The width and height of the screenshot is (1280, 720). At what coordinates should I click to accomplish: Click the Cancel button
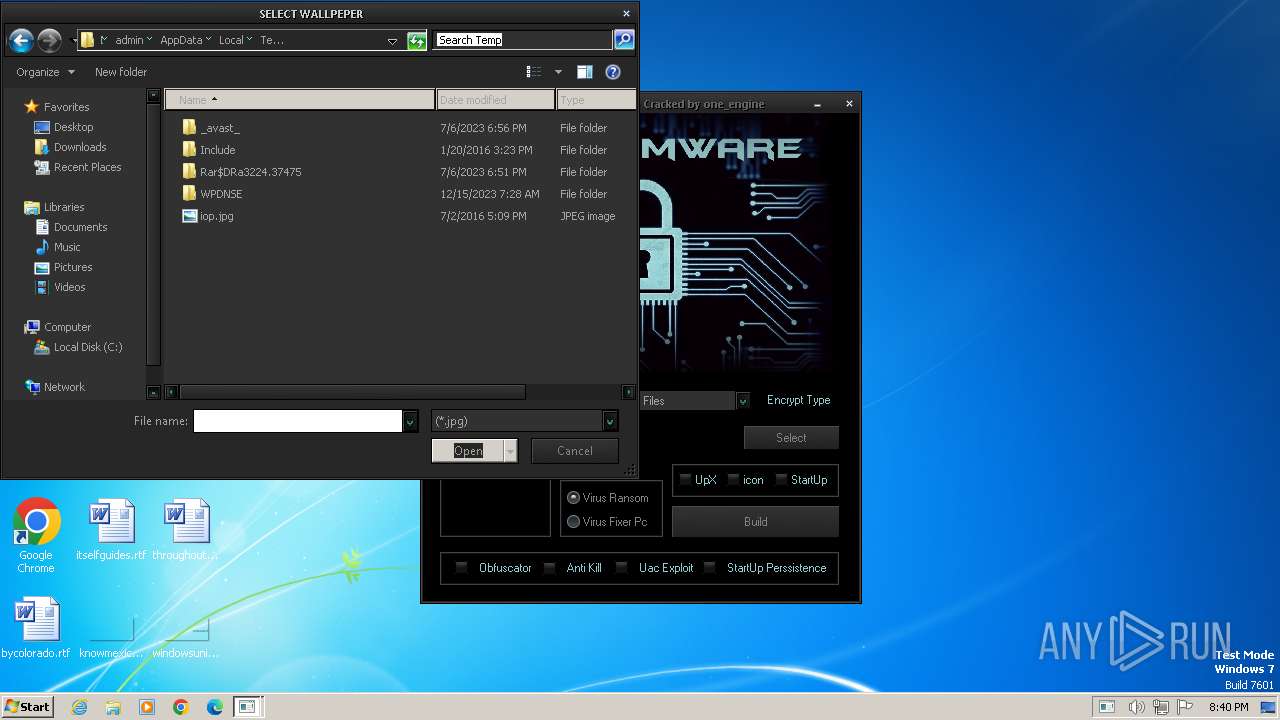click(575, 451)
